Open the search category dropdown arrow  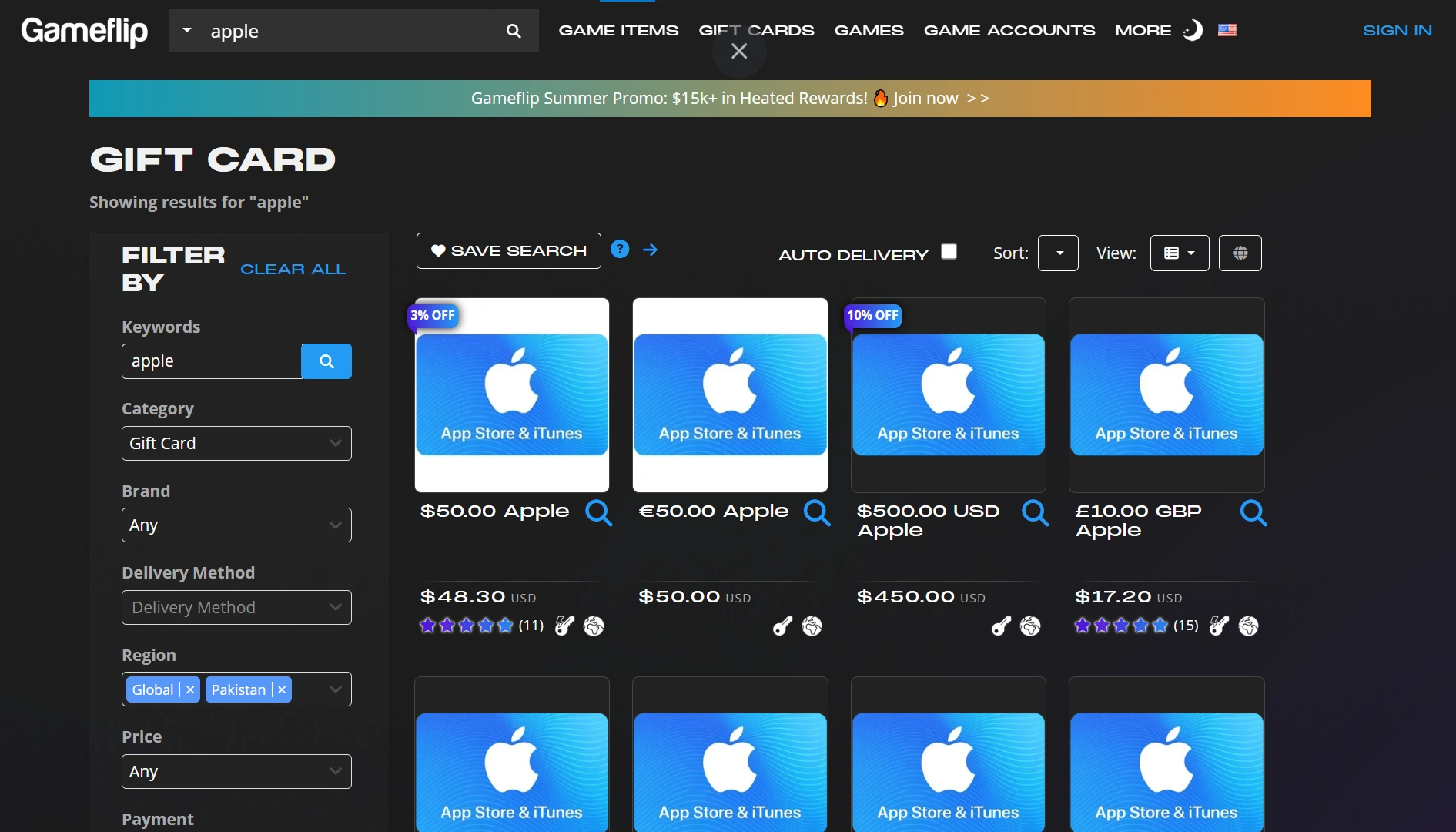186,30
